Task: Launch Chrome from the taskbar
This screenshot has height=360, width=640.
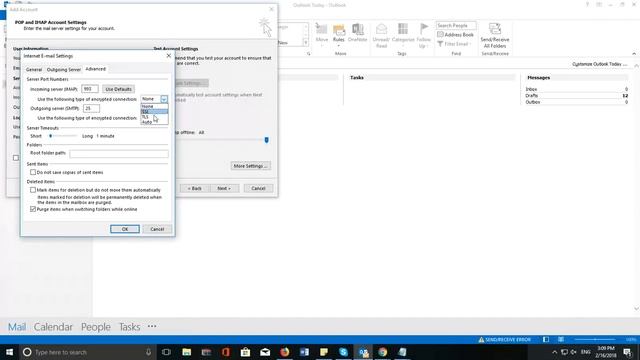Action: tap(382, 352)
